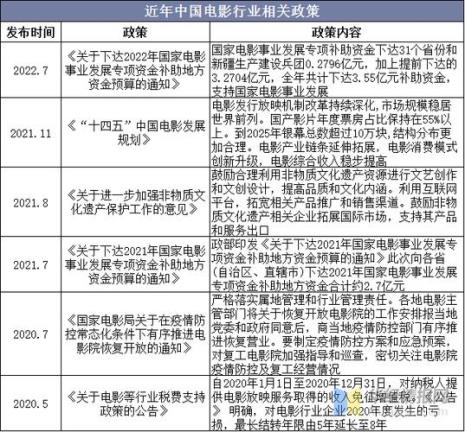Select the 政策 column header

coord(135,32)
